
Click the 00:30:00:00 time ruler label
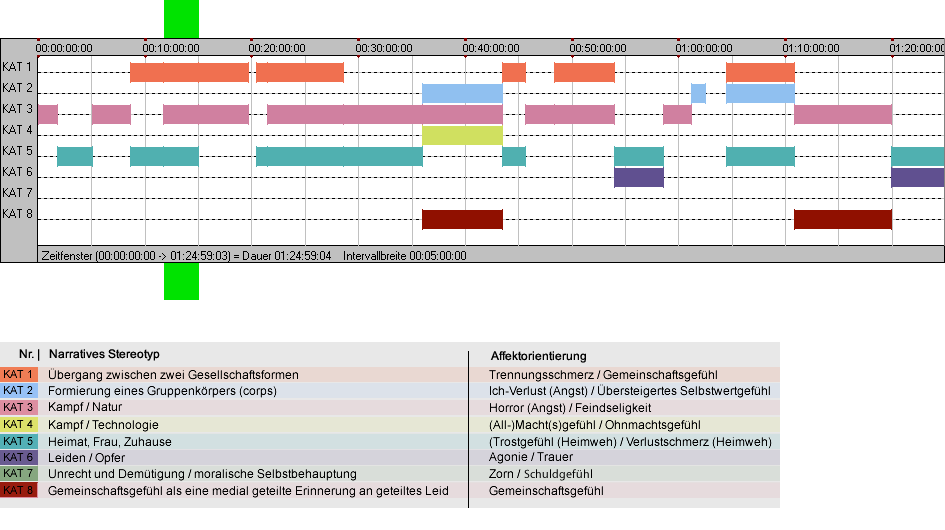384,48
